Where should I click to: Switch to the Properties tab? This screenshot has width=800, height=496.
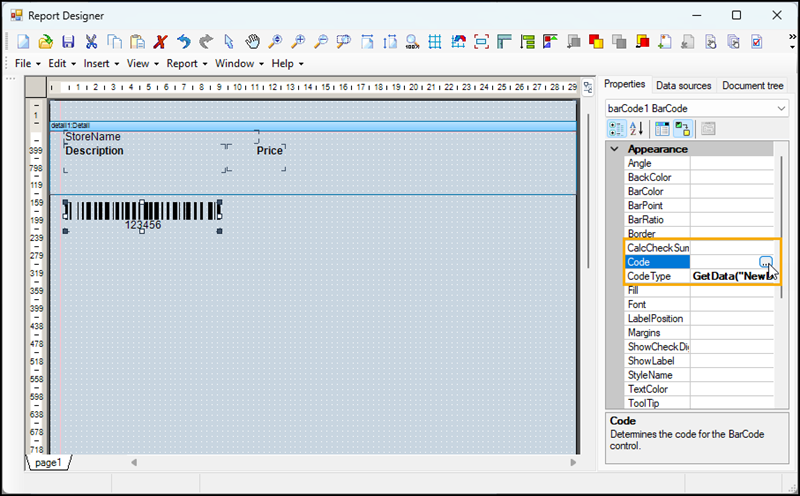coord(624,84)
